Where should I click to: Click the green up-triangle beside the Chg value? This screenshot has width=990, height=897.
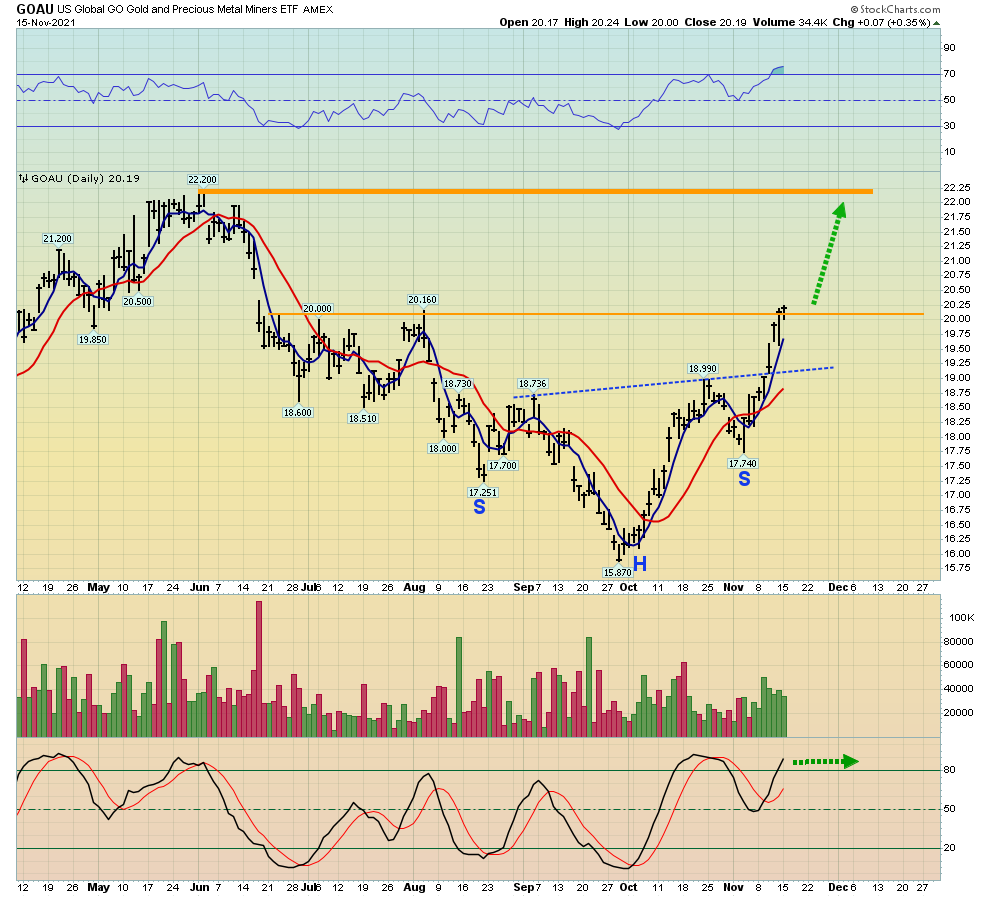(x=936, y=23)
